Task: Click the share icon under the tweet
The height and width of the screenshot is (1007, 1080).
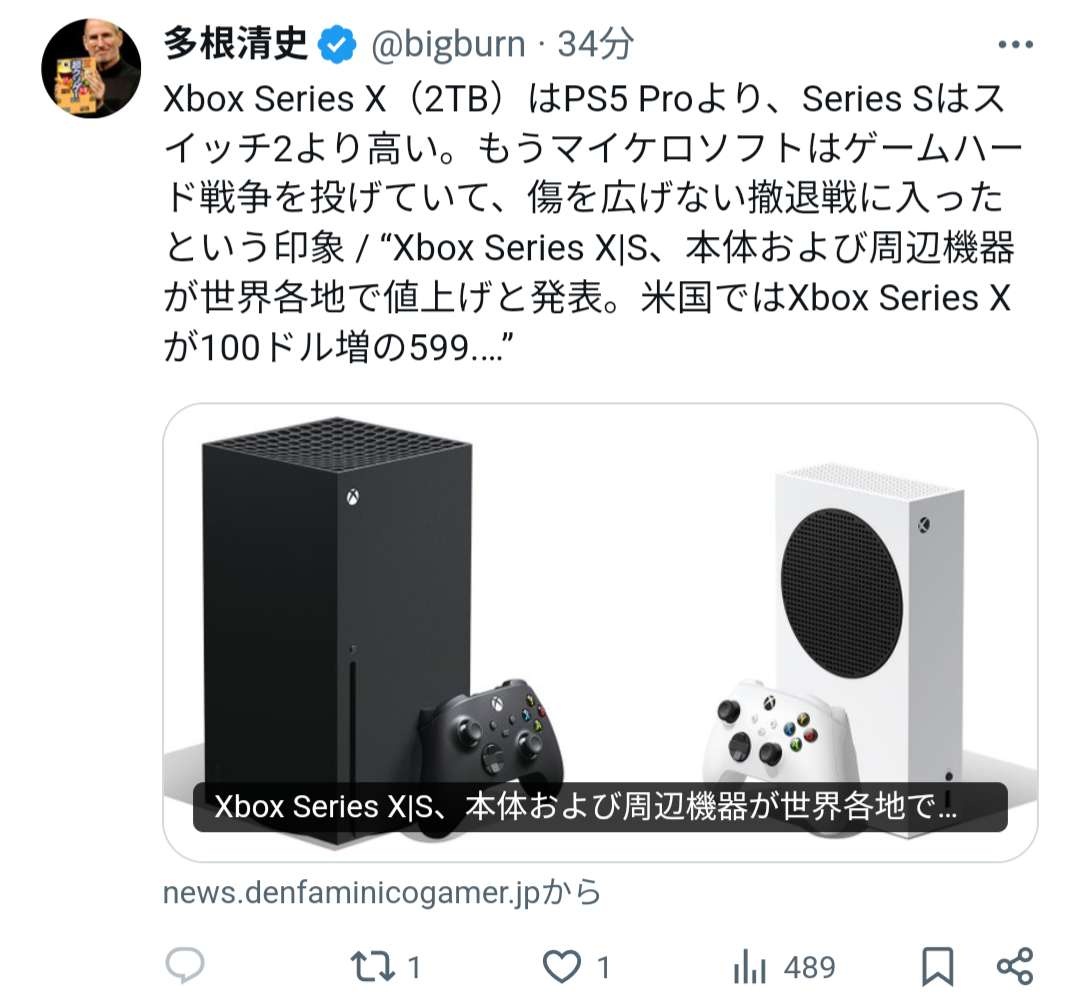Action: (1015, 966)
